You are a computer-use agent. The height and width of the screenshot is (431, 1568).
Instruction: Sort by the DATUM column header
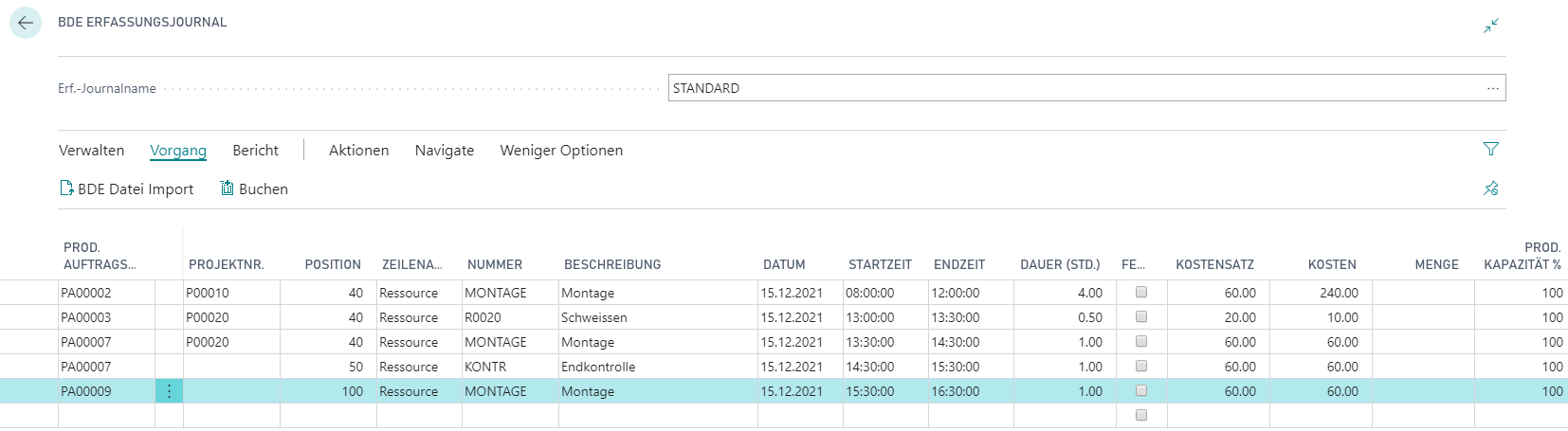coord(784,264)
